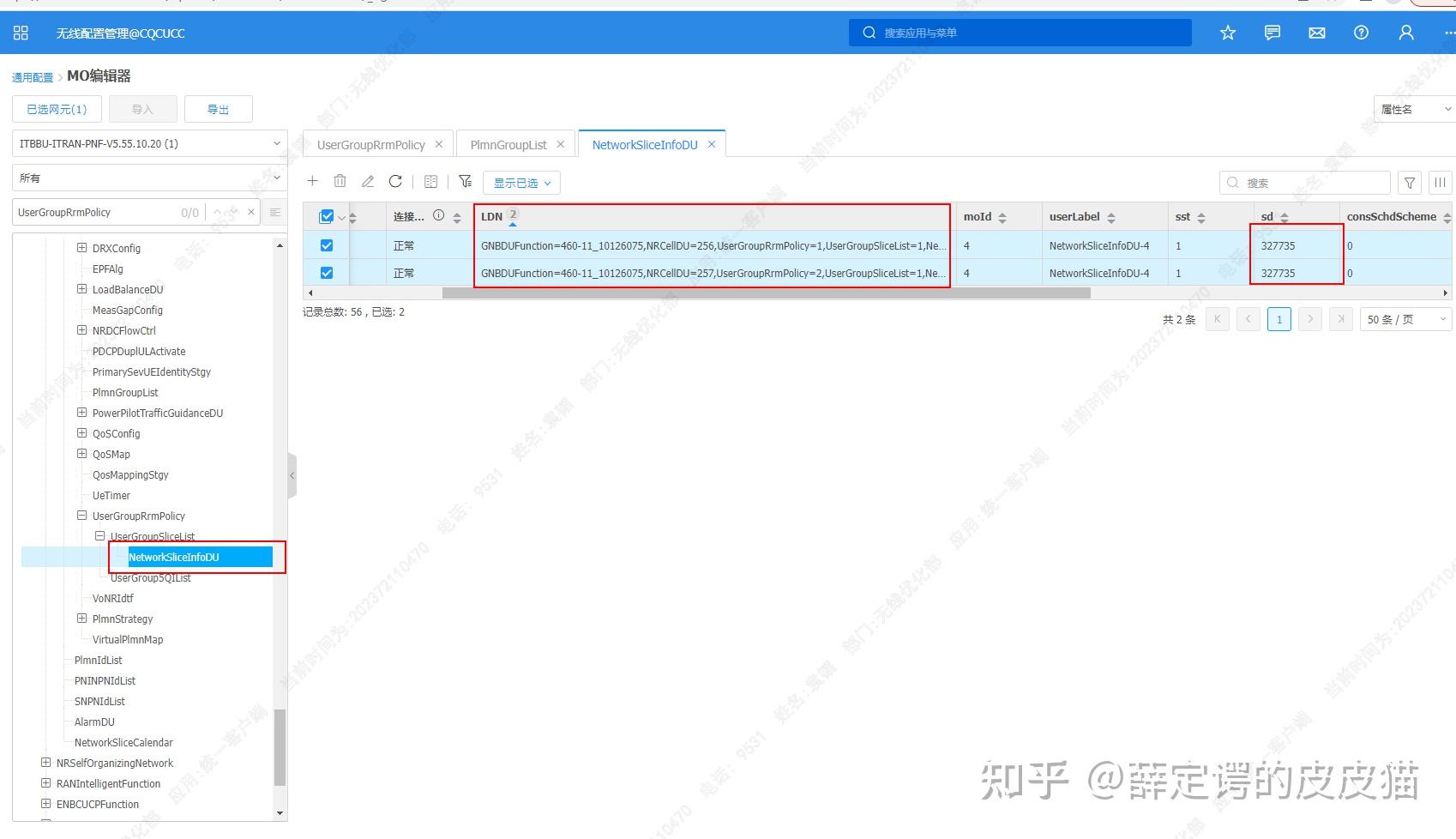Switch to the PlmnGroupList tab

[x=508, y=144]
